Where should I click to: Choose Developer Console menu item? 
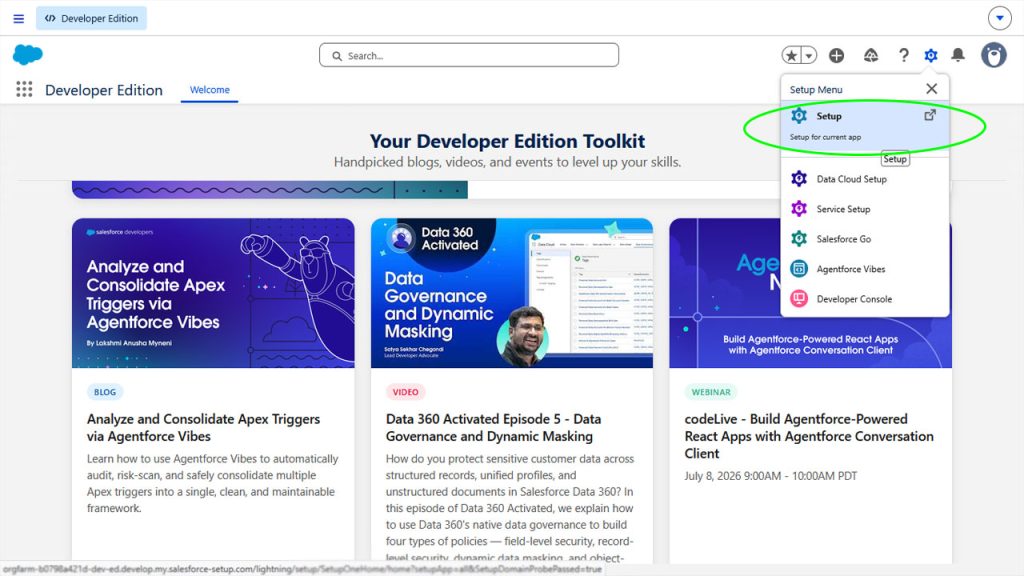tap(865, 299)
